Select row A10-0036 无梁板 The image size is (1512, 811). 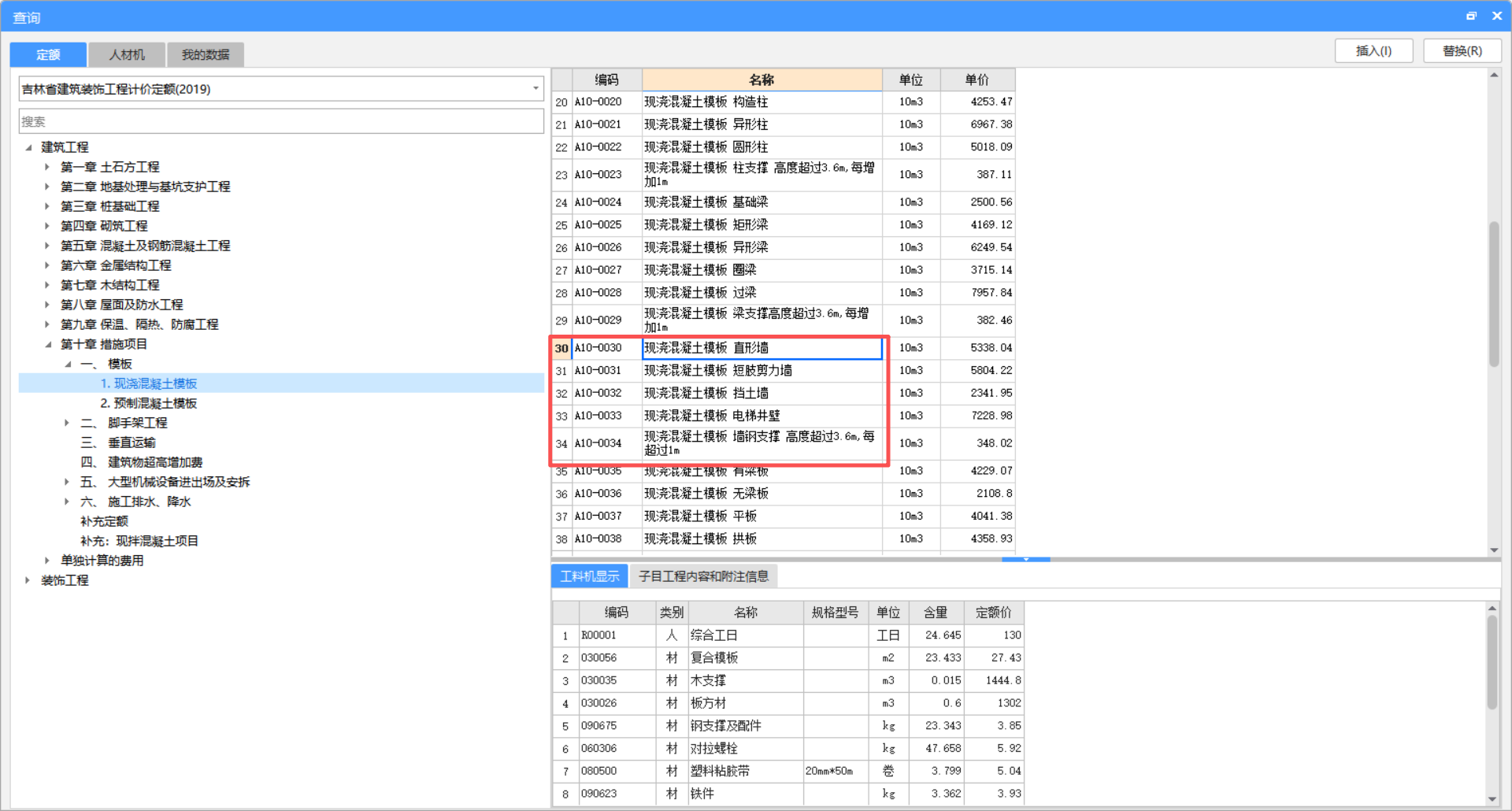pos(784,494)
